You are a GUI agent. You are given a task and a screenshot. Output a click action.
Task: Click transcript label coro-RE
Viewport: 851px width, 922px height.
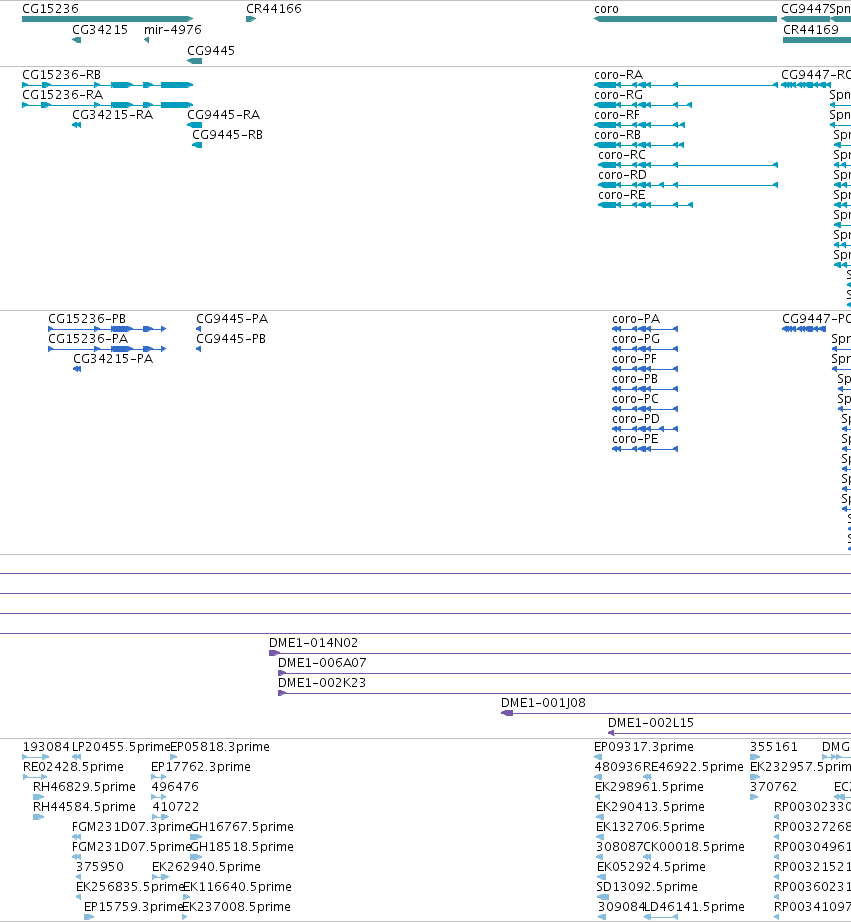coord(622,195)
